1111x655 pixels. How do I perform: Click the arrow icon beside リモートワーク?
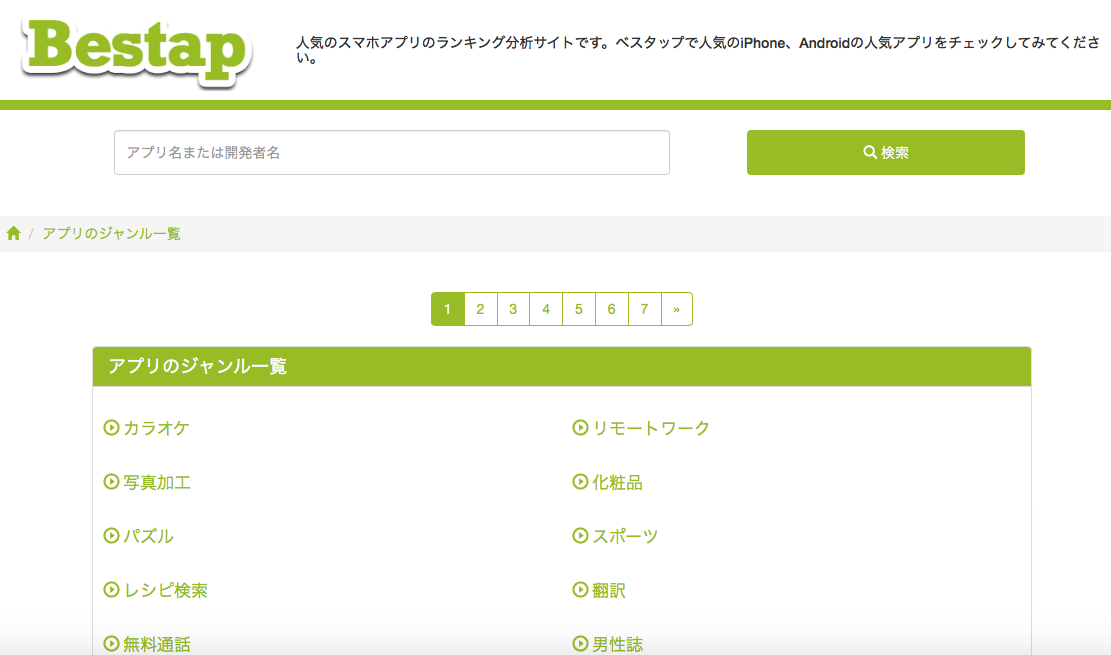coord(578,428)
